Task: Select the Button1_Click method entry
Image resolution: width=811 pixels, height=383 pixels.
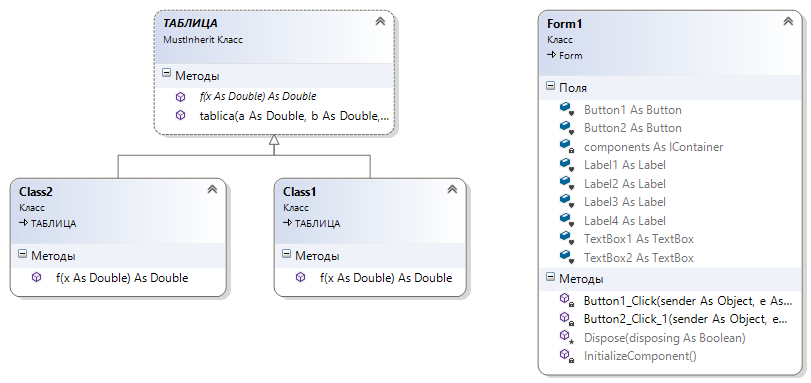Action: pyautogui.click(x=687, y=301)
